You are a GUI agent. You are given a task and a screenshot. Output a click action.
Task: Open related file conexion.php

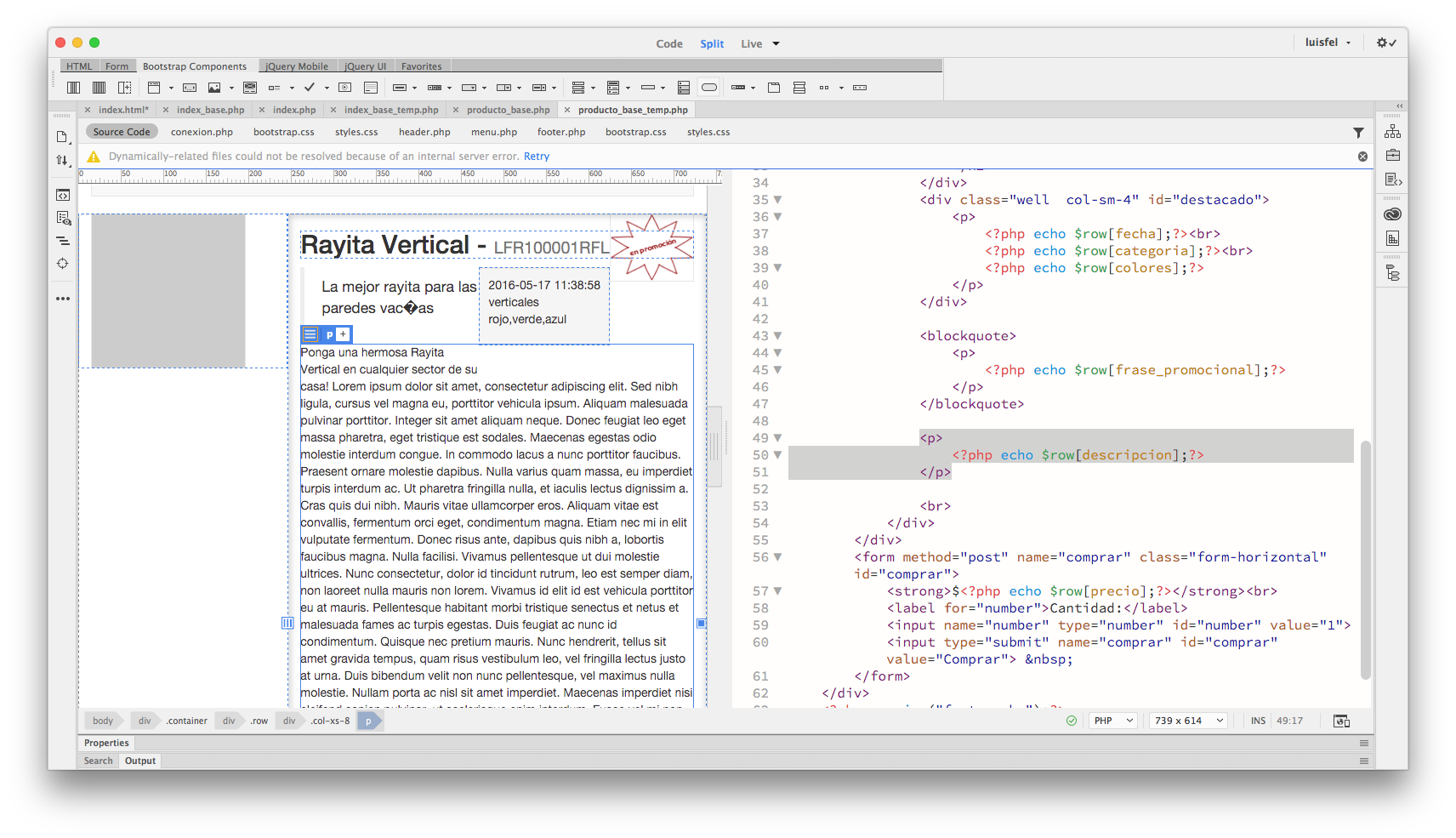coord(202,132)
